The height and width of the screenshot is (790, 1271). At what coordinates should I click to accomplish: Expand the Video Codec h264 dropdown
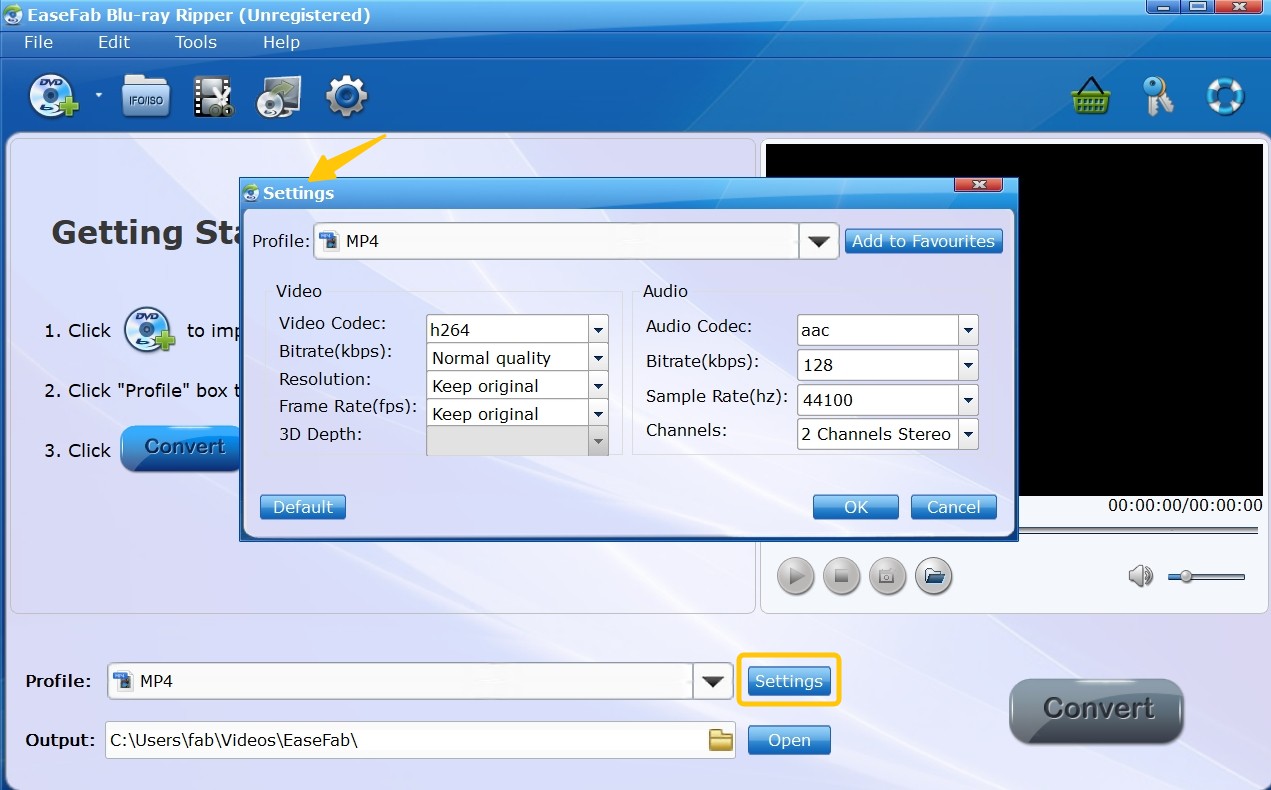point(598,330)
